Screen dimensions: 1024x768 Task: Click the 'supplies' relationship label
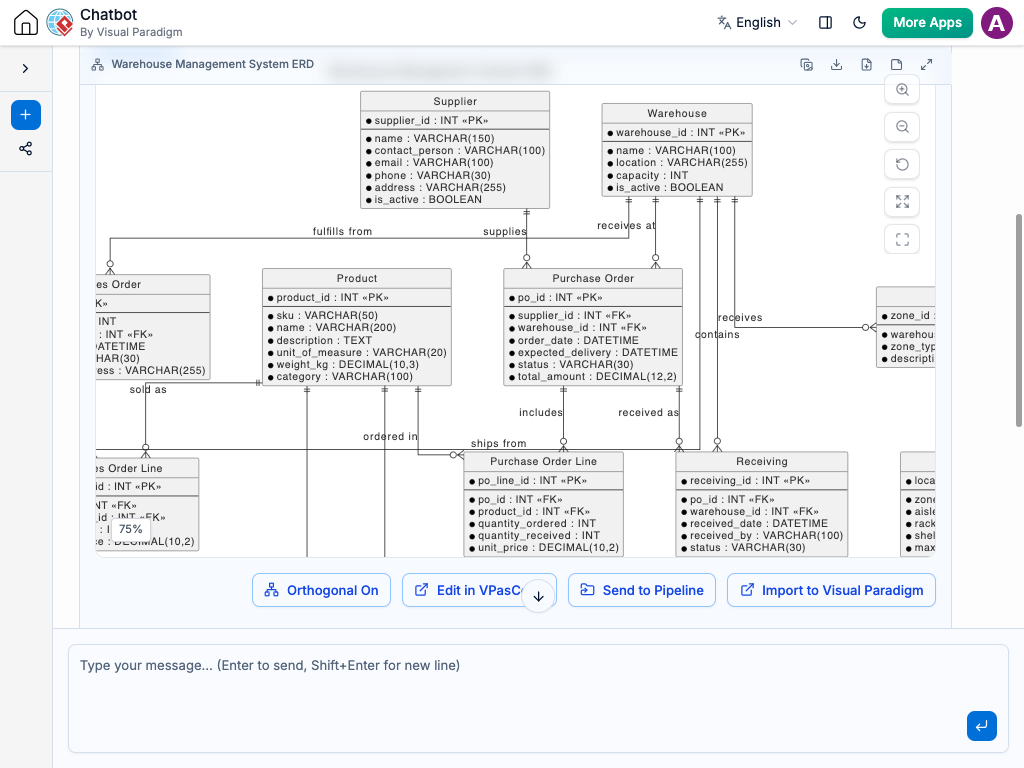click(x=505, y=231)
